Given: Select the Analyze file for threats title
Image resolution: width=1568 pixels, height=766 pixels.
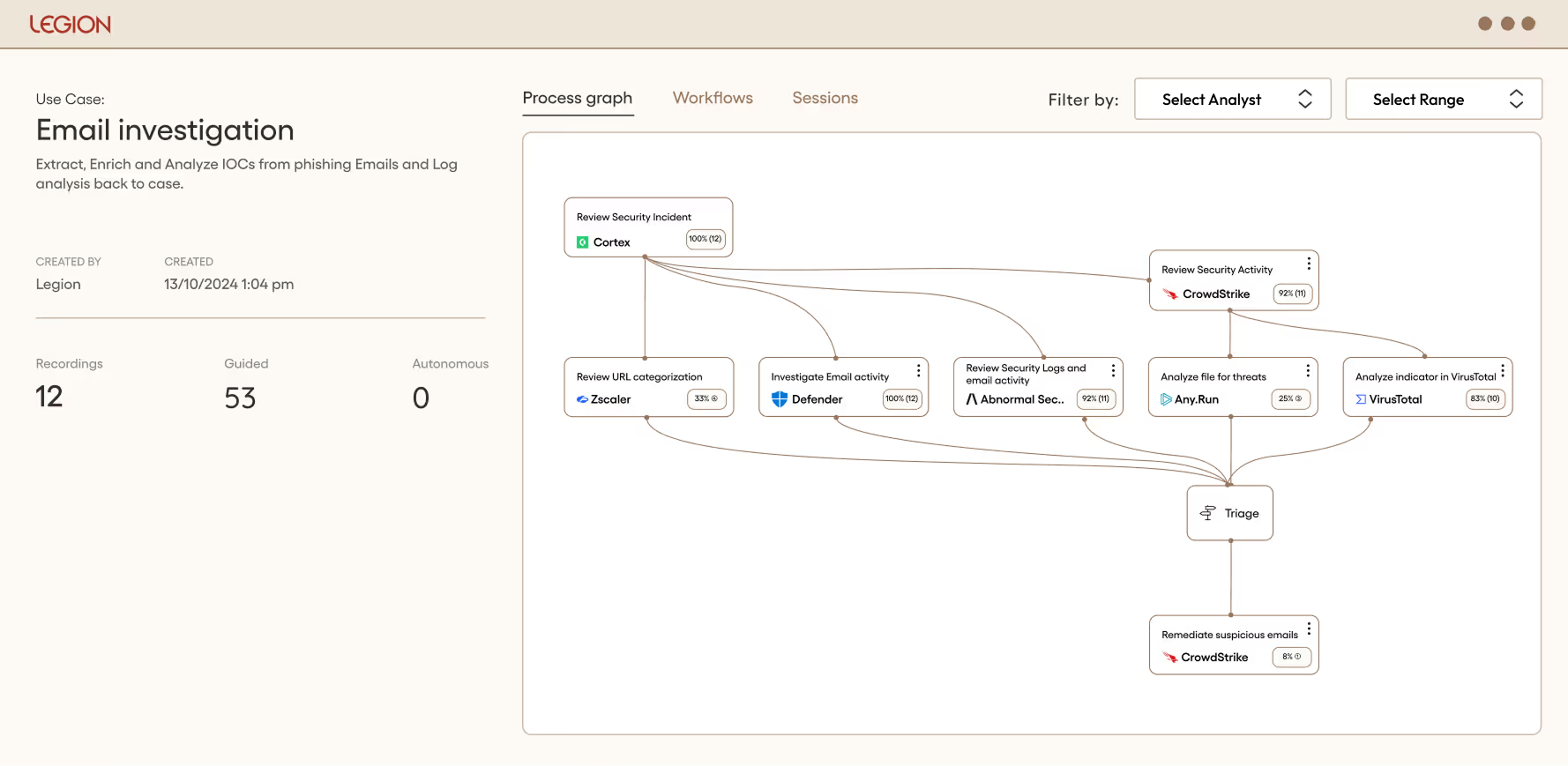Looking at the screenshot, I should click(1213, 376).
